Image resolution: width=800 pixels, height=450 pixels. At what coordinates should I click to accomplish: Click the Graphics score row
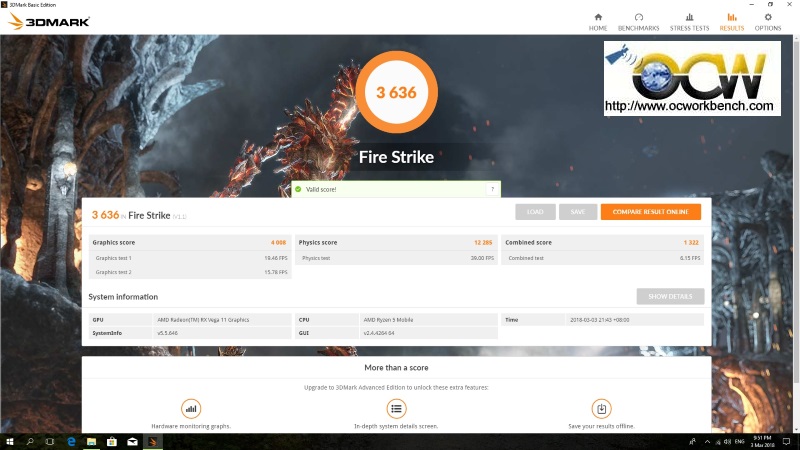(189, 242)
